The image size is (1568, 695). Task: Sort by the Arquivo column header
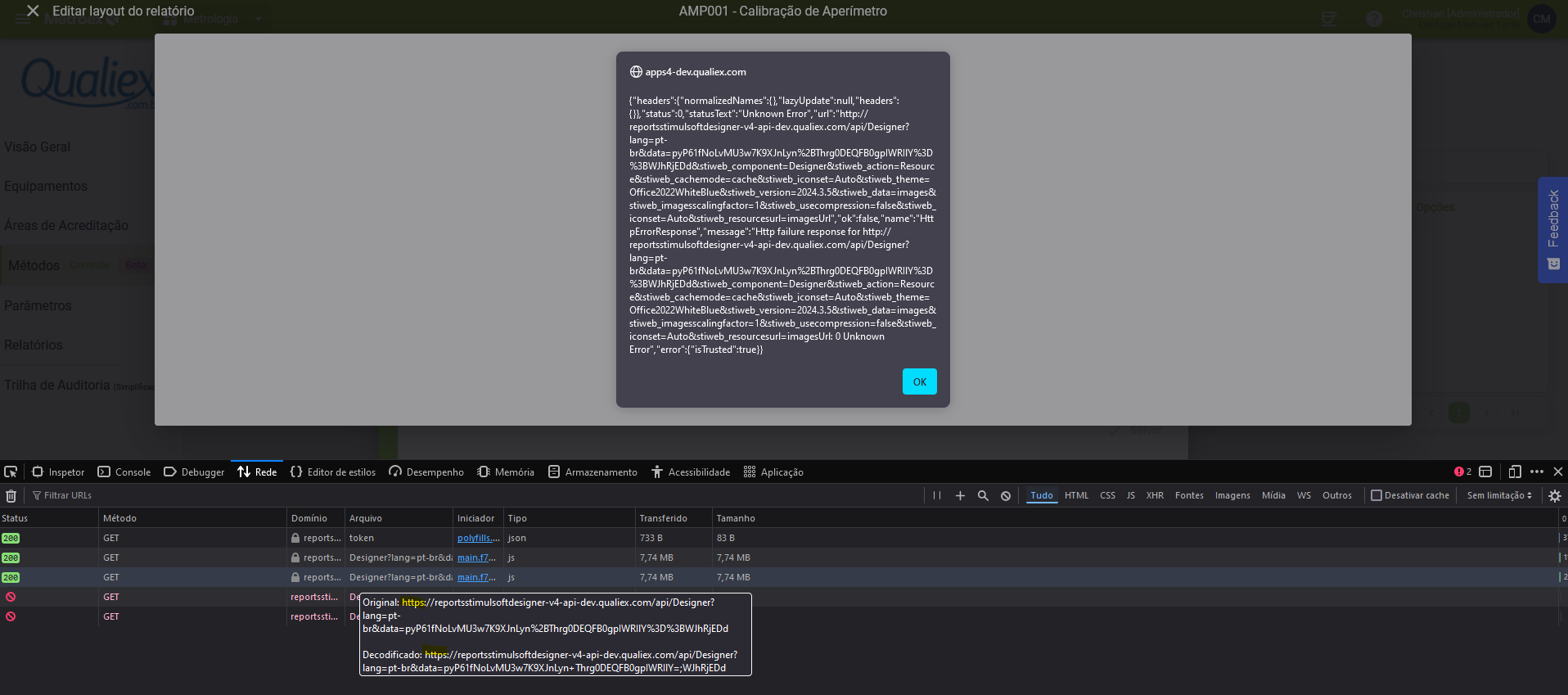(x=399, y=518)
